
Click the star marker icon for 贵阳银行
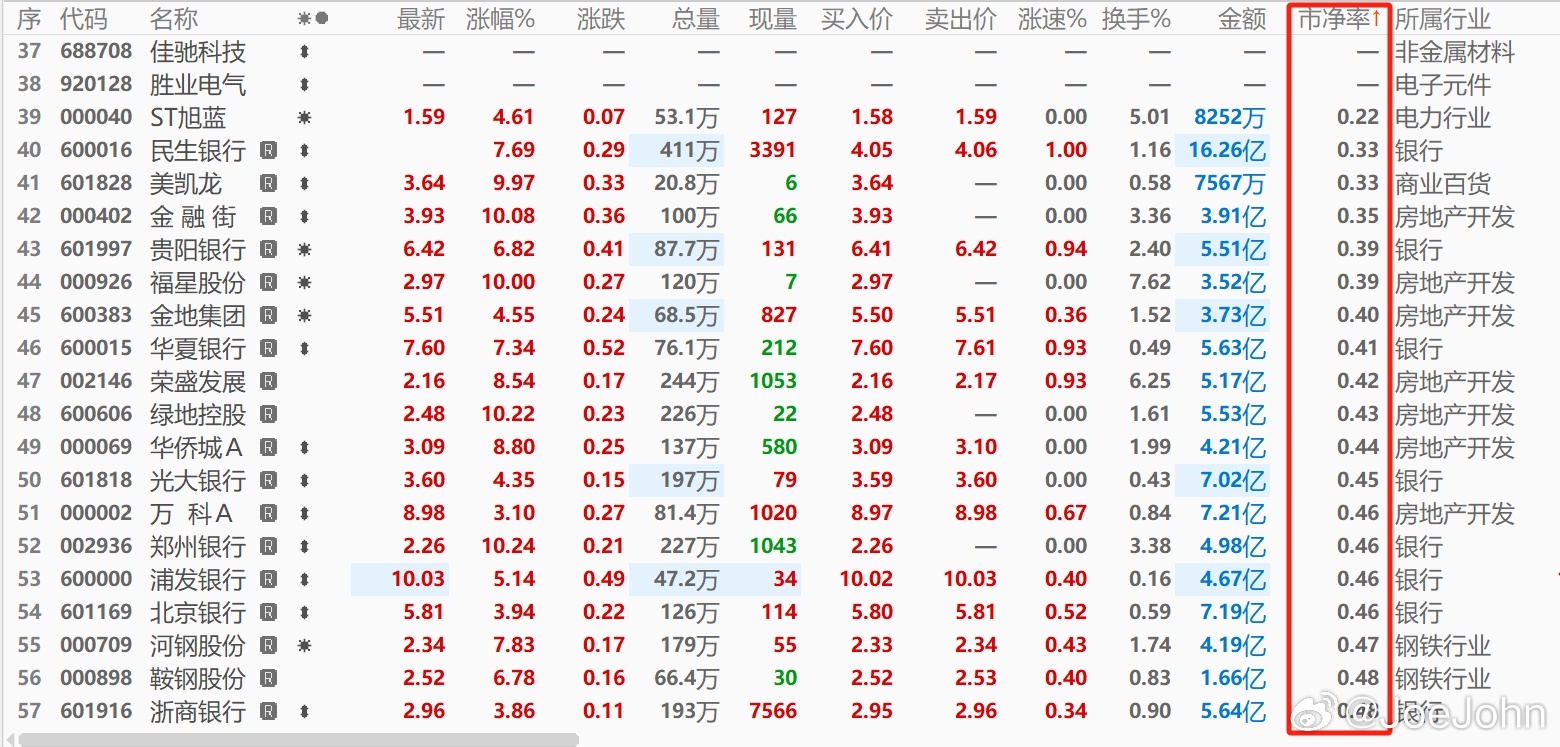click(x=305, y=250)
